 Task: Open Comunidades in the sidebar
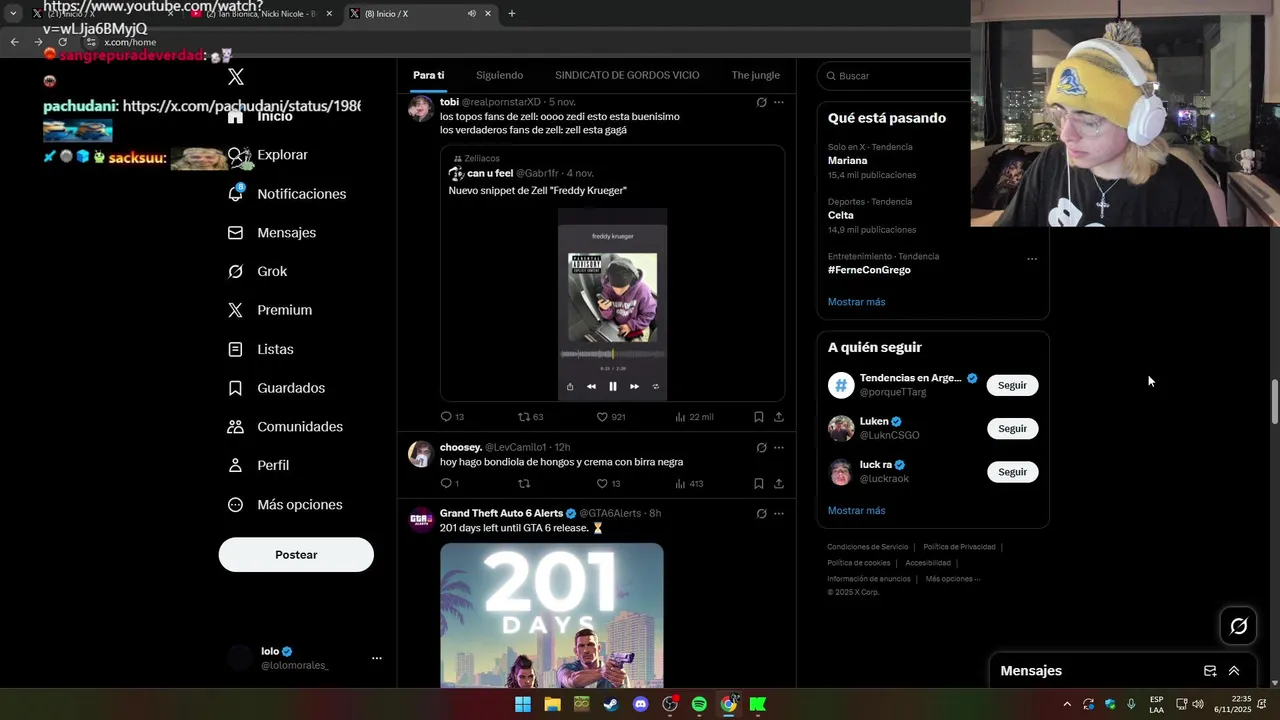(x=285, y=427)
